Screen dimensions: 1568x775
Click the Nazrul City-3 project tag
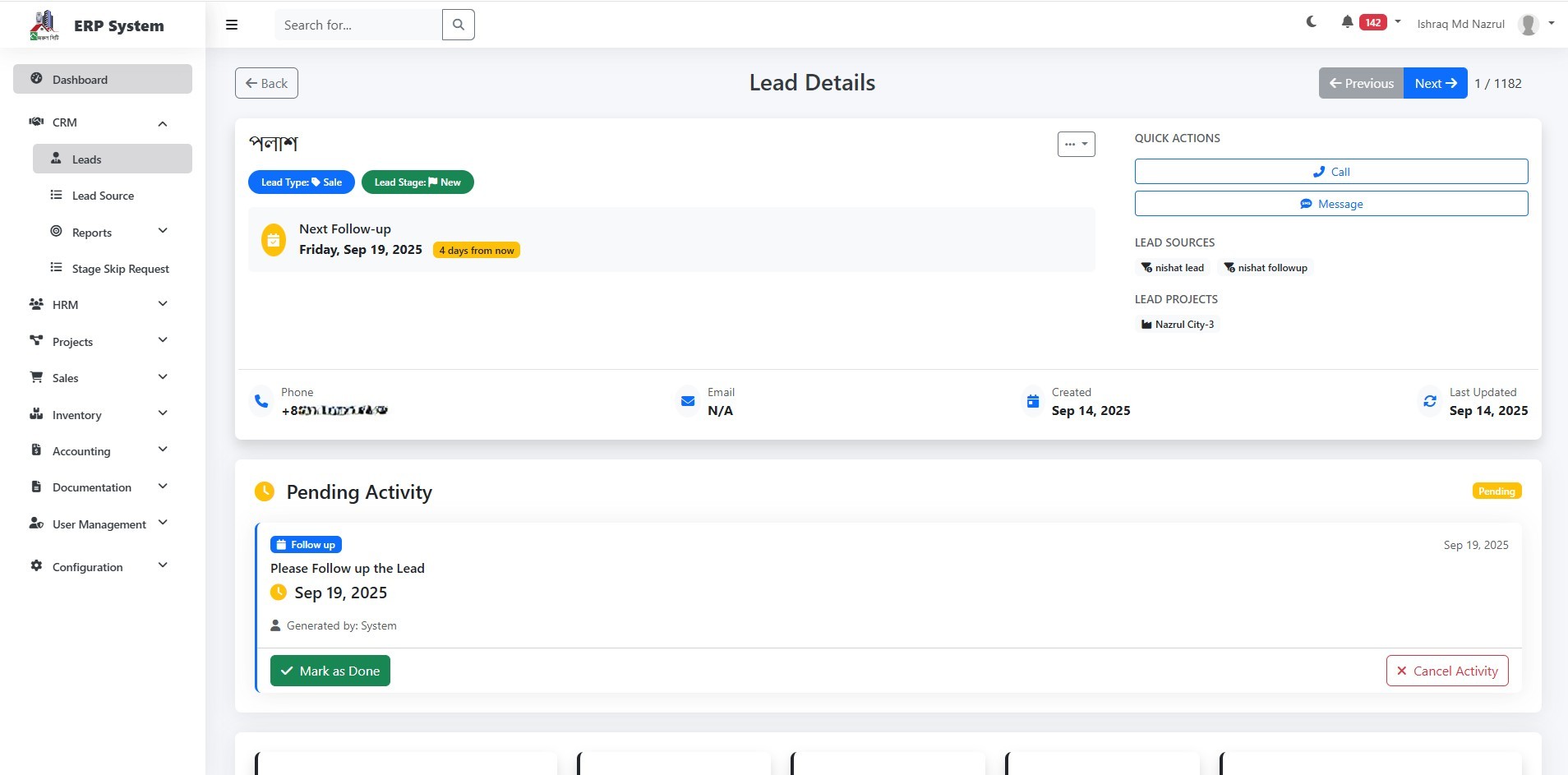[x=1177, y=325]
